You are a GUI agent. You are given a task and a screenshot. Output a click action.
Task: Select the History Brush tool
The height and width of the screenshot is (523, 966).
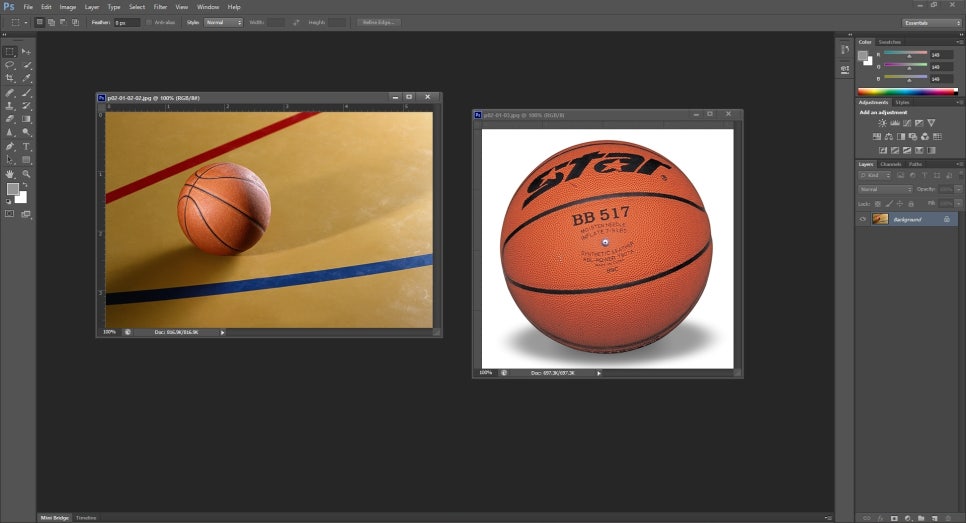pyautogui.click(x=26, y=106)
